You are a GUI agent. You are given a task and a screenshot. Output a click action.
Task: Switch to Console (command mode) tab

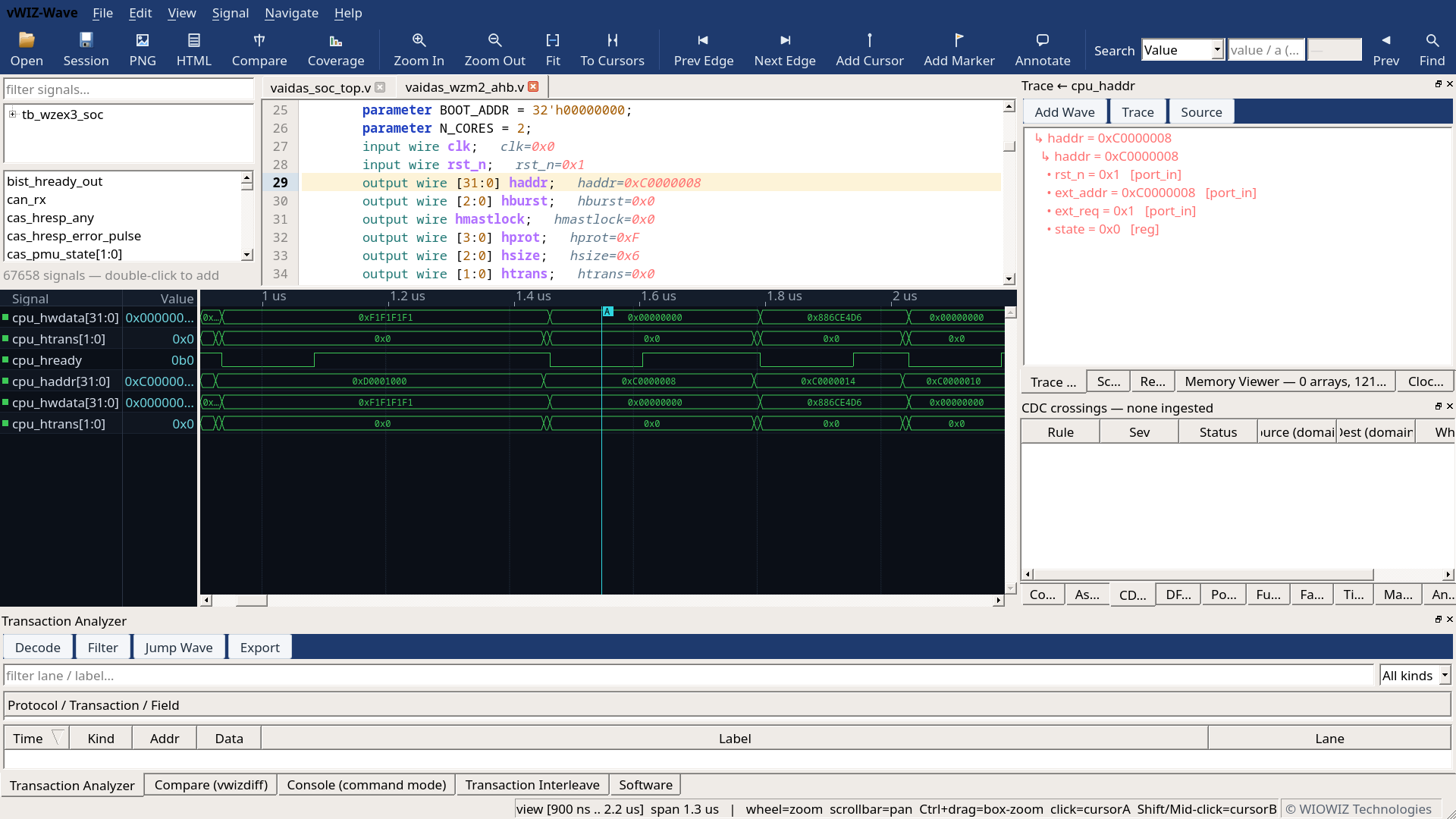pyautogui.click(x=366, y=785)
